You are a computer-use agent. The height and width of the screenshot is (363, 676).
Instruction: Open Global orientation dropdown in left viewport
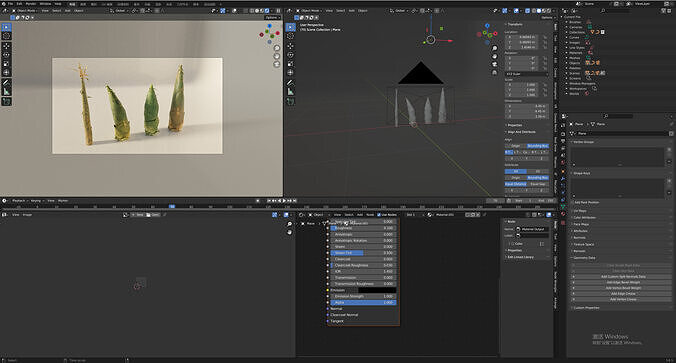pos(119,10)
